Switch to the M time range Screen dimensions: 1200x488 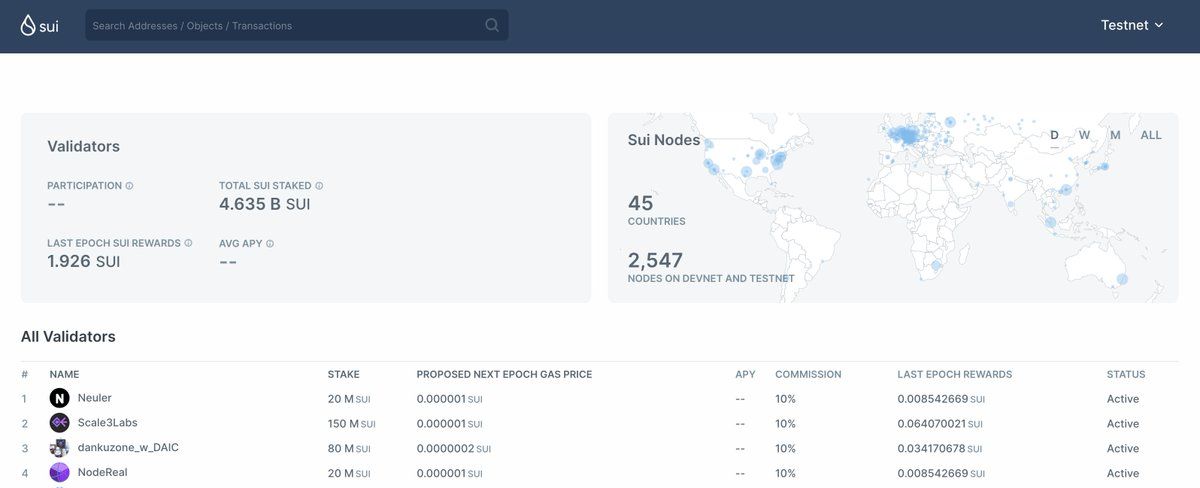[x=1115, y=135]
